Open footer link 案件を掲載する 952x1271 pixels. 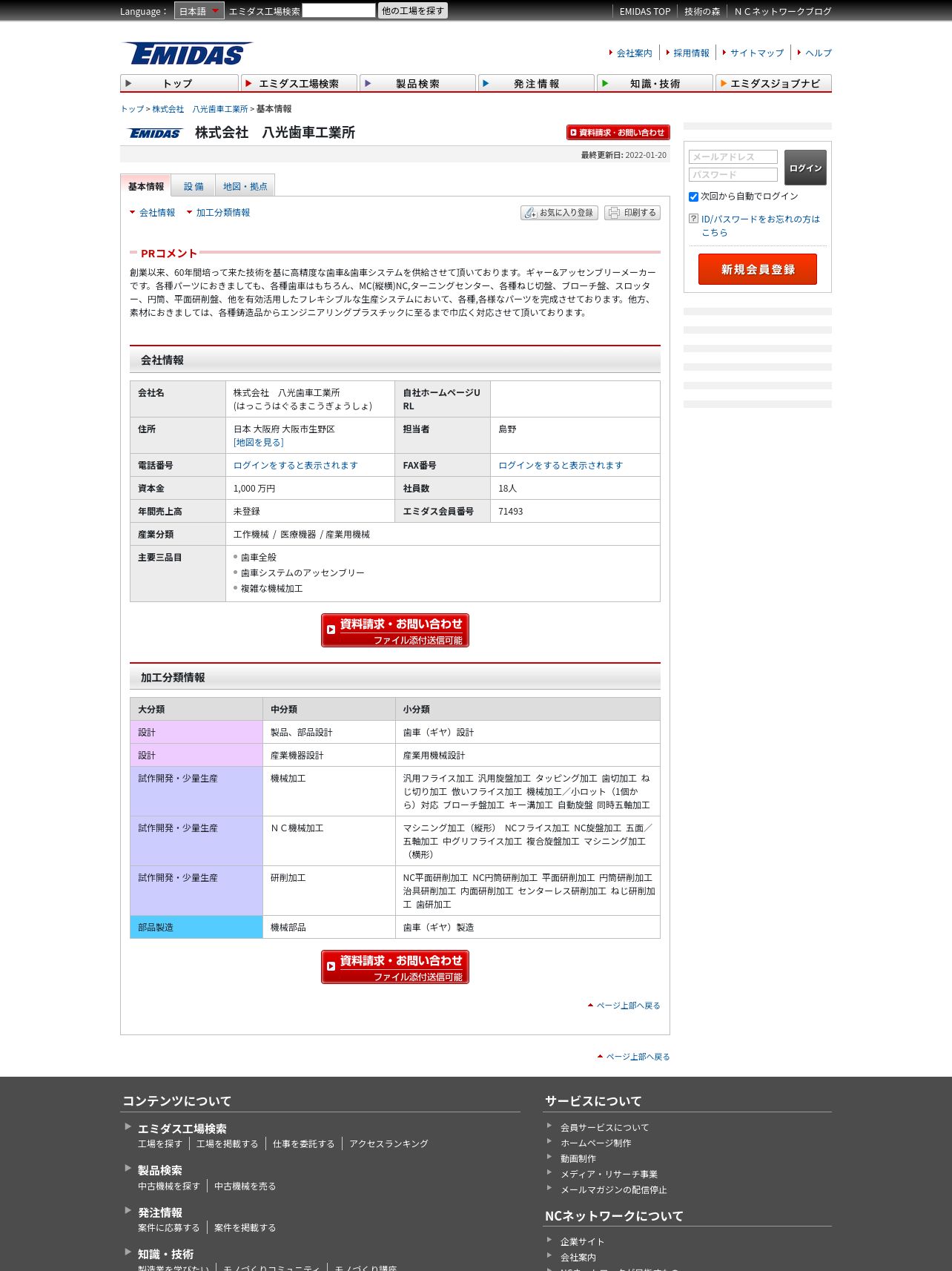[245, 1228]
